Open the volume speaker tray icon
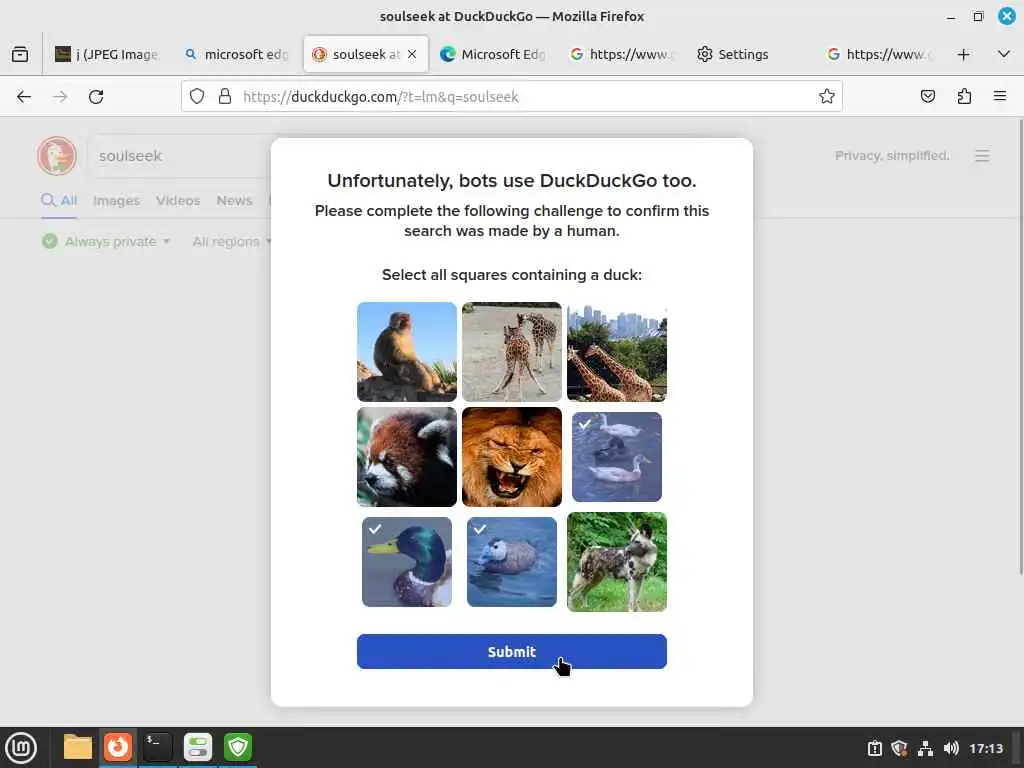 tap(951, 748)
